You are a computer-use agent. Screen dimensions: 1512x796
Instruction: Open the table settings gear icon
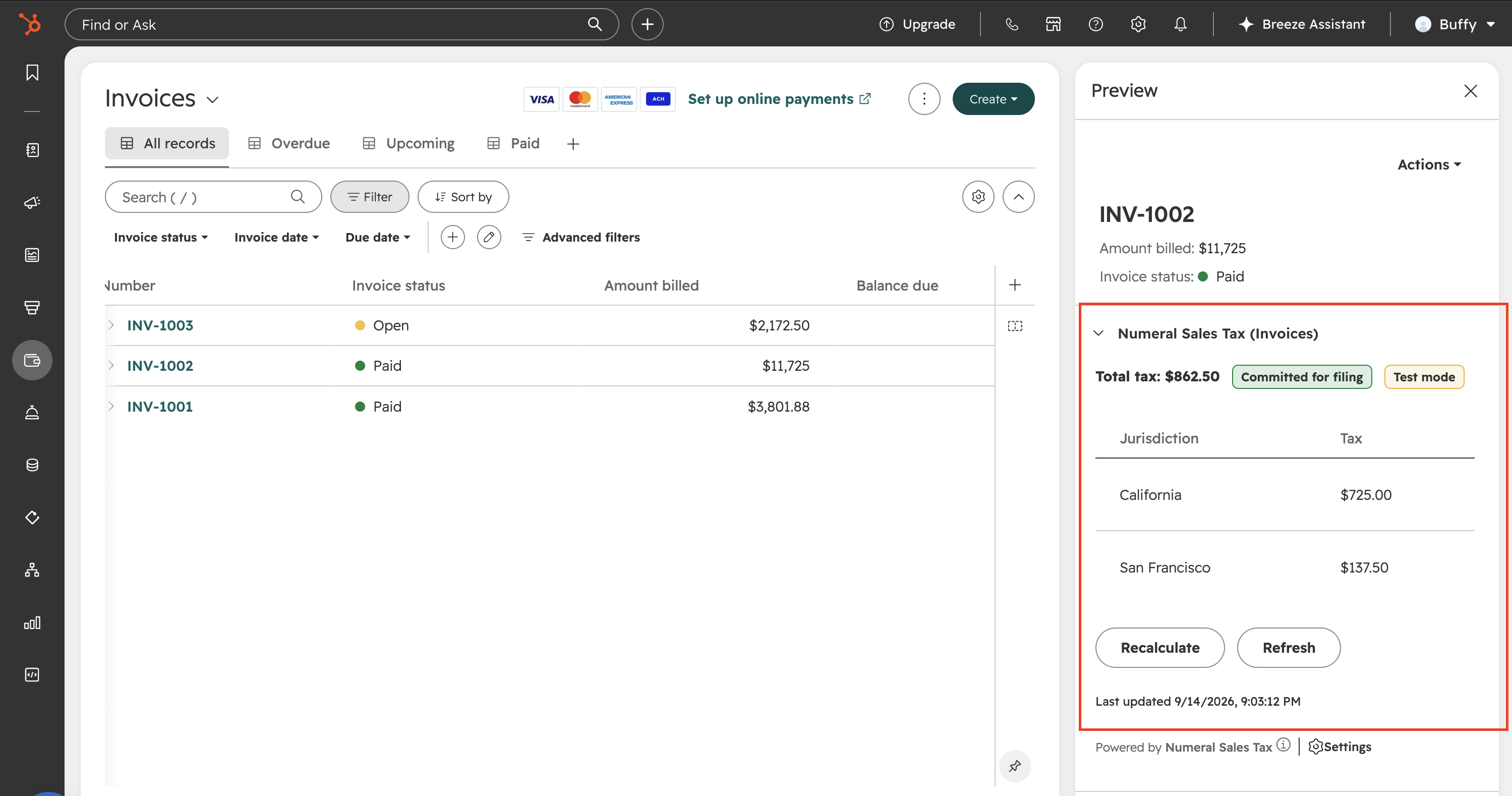978,197
